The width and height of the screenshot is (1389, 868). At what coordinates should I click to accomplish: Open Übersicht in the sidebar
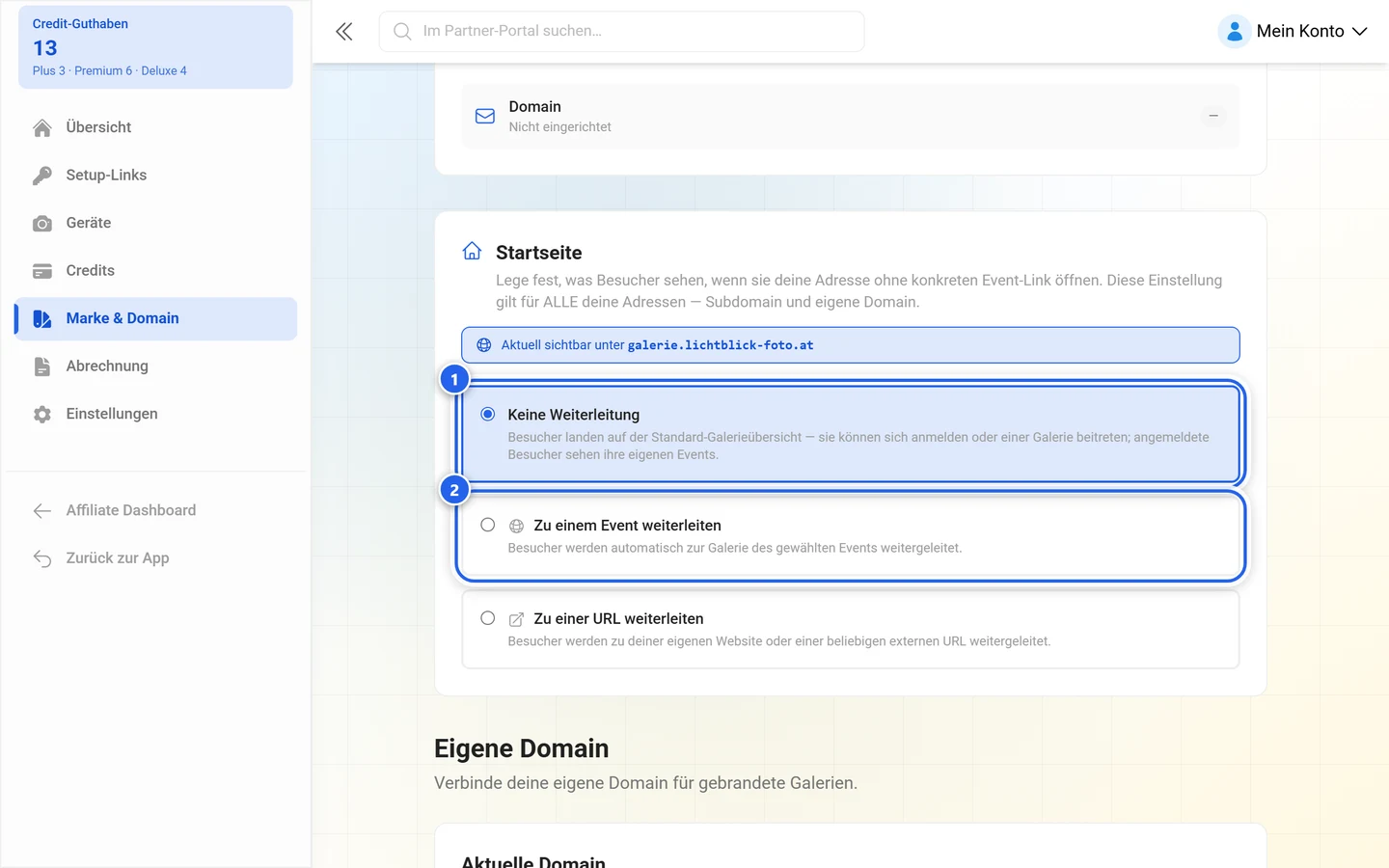tap(156, 127)
